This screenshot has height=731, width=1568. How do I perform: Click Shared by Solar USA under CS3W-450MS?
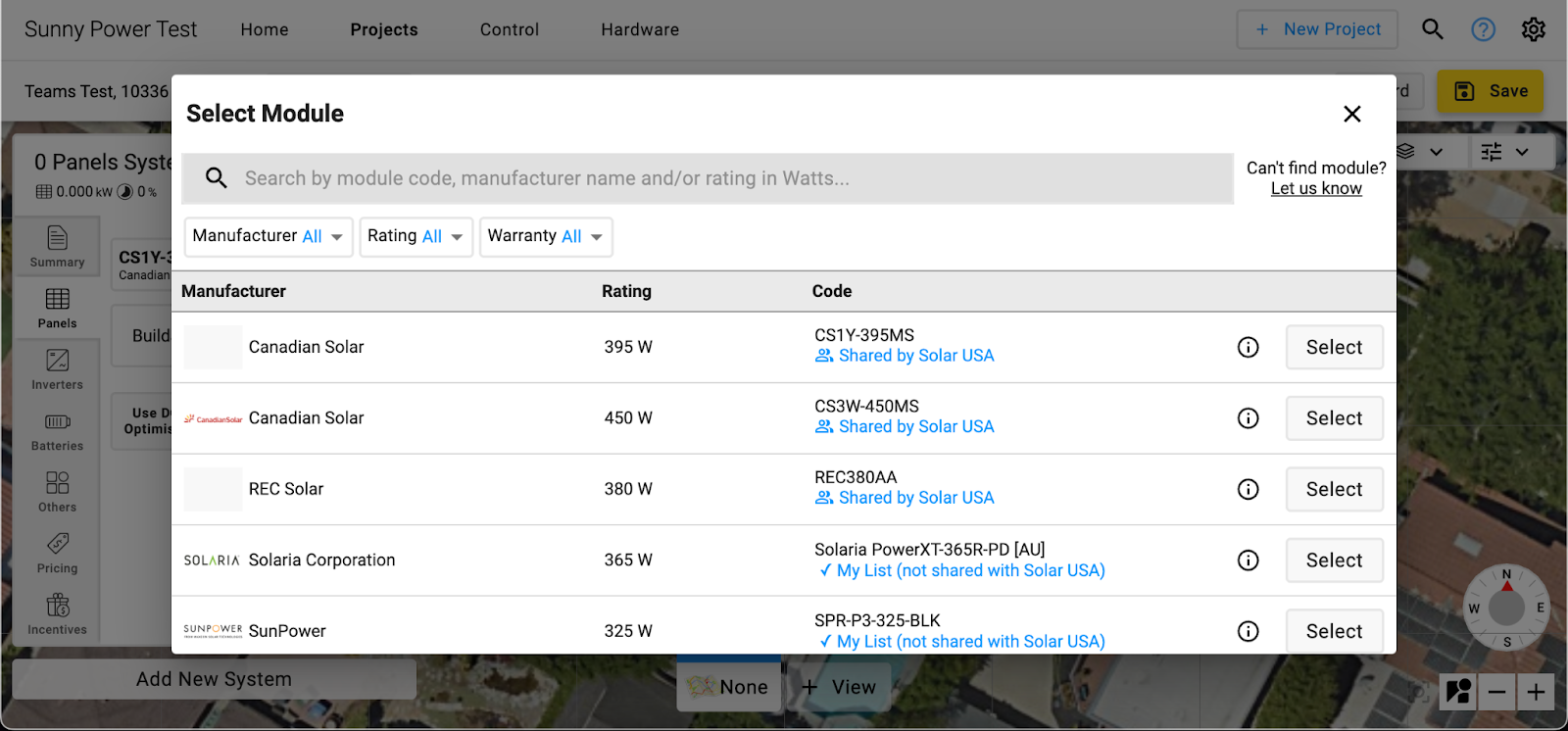click(x=905, y=427)
